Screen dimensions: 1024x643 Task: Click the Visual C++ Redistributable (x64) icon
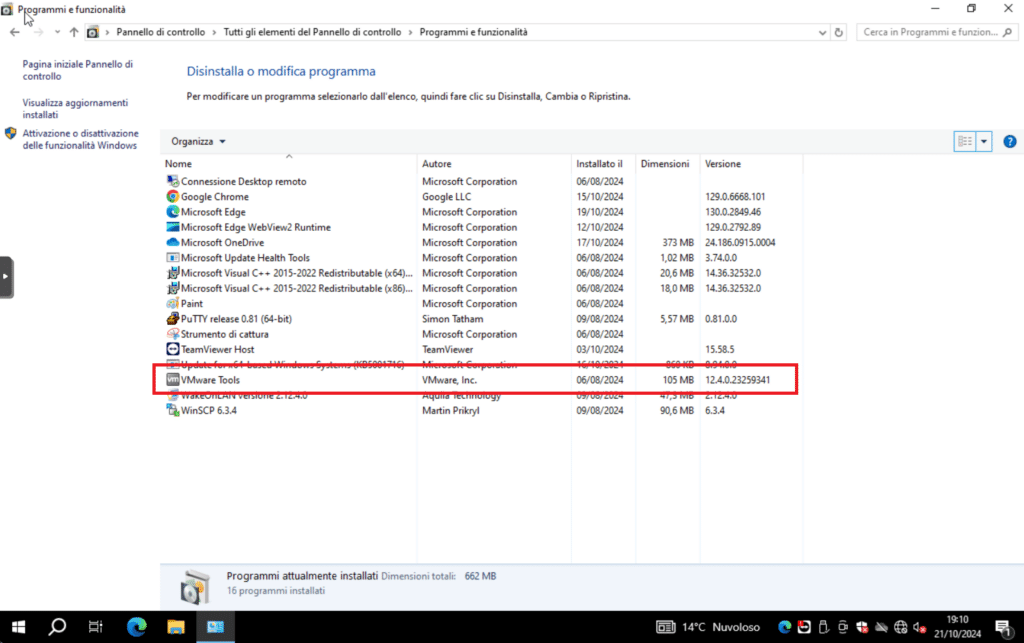click(172, 273)
